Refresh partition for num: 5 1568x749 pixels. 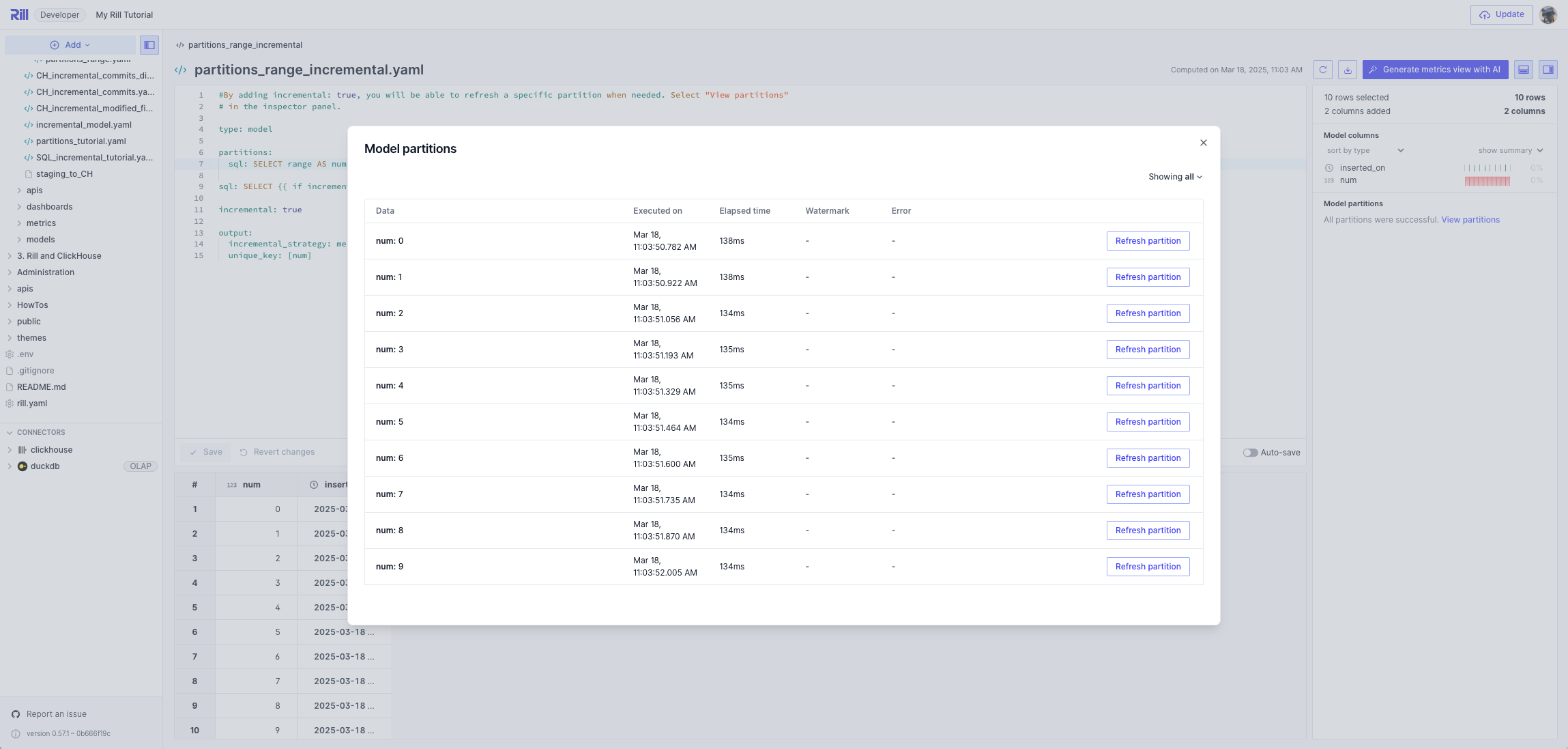coord(1147,421)
